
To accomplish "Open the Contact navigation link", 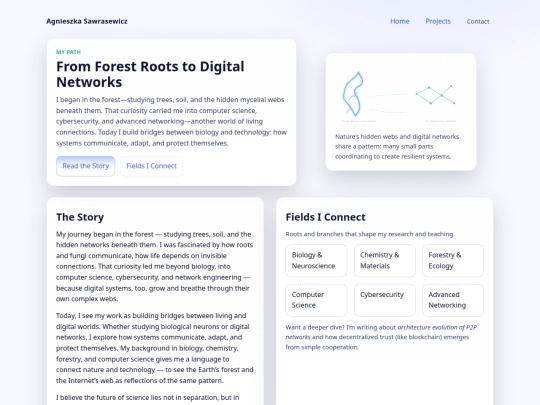I will [478, 21].
